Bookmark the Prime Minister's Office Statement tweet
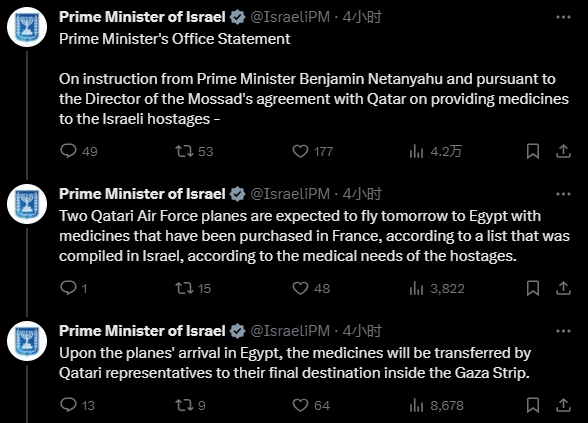This screenshot has height=423, width=588. 533,151
